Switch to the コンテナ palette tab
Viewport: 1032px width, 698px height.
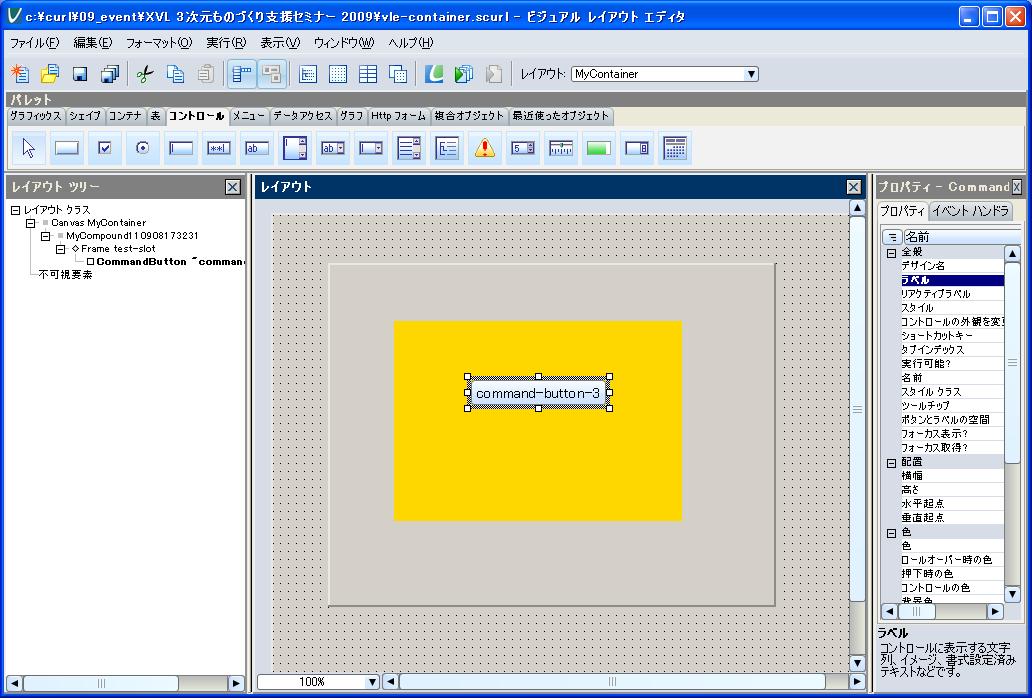click(x=125, y=116)
